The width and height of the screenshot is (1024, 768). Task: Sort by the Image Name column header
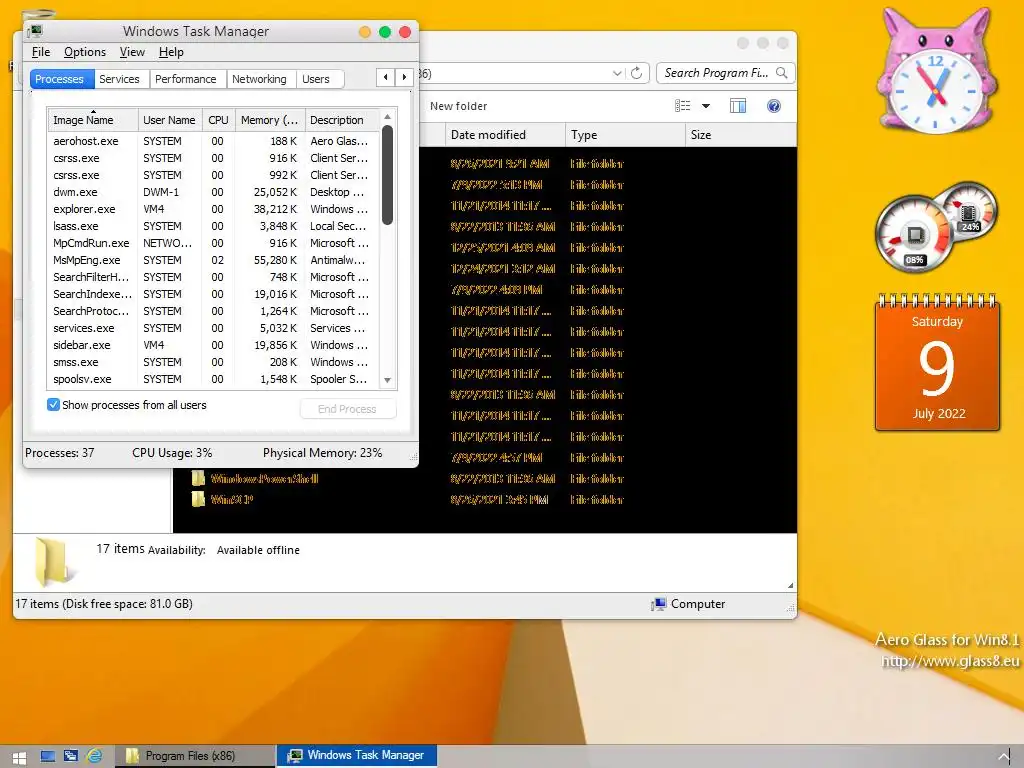92,120
